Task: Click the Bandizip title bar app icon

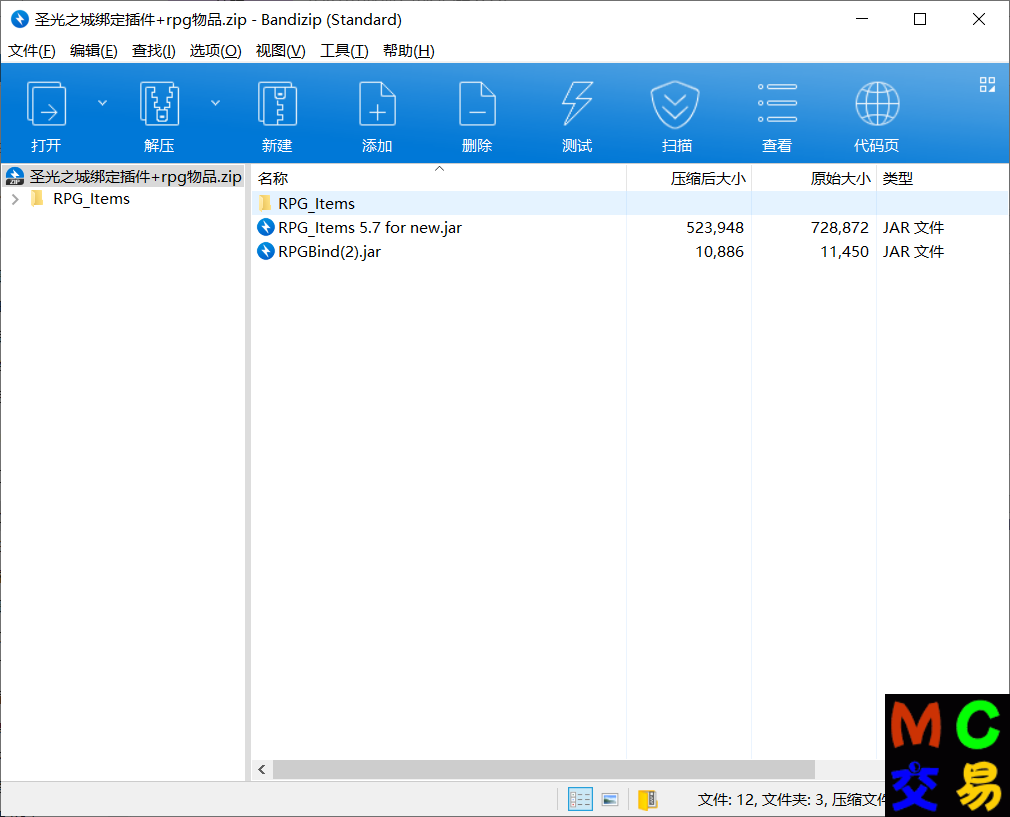Action: point(20,19)
